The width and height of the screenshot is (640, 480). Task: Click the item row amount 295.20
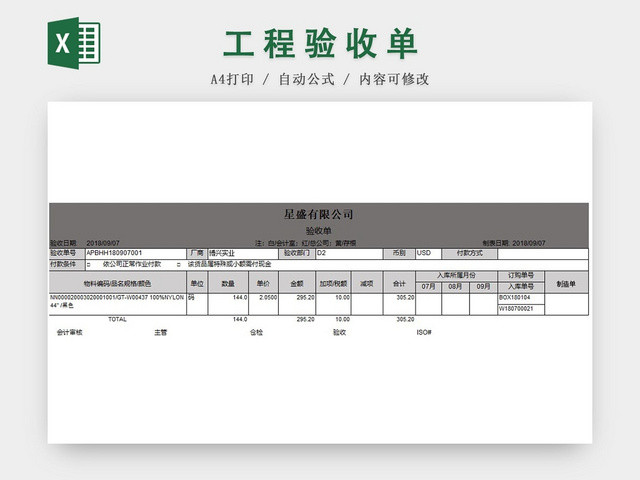[x=297, y=304]
